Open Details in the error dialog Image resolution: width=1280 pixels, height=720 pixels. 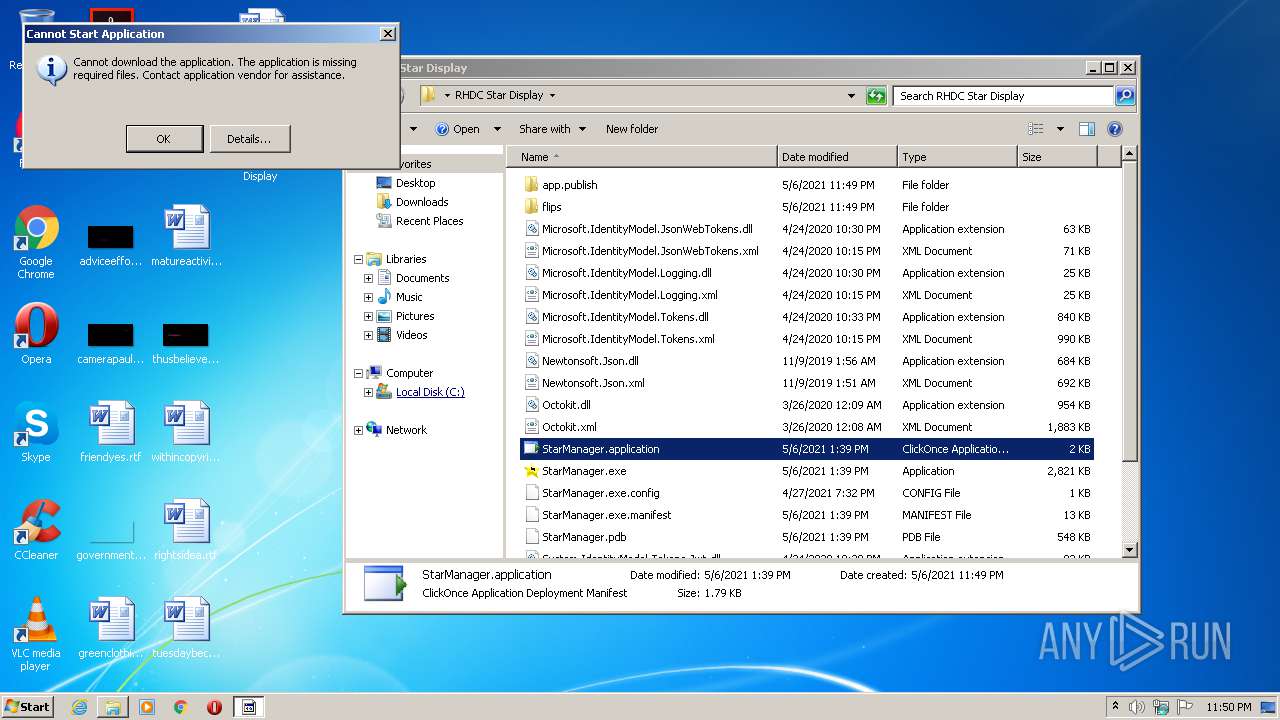coord(249,139)
